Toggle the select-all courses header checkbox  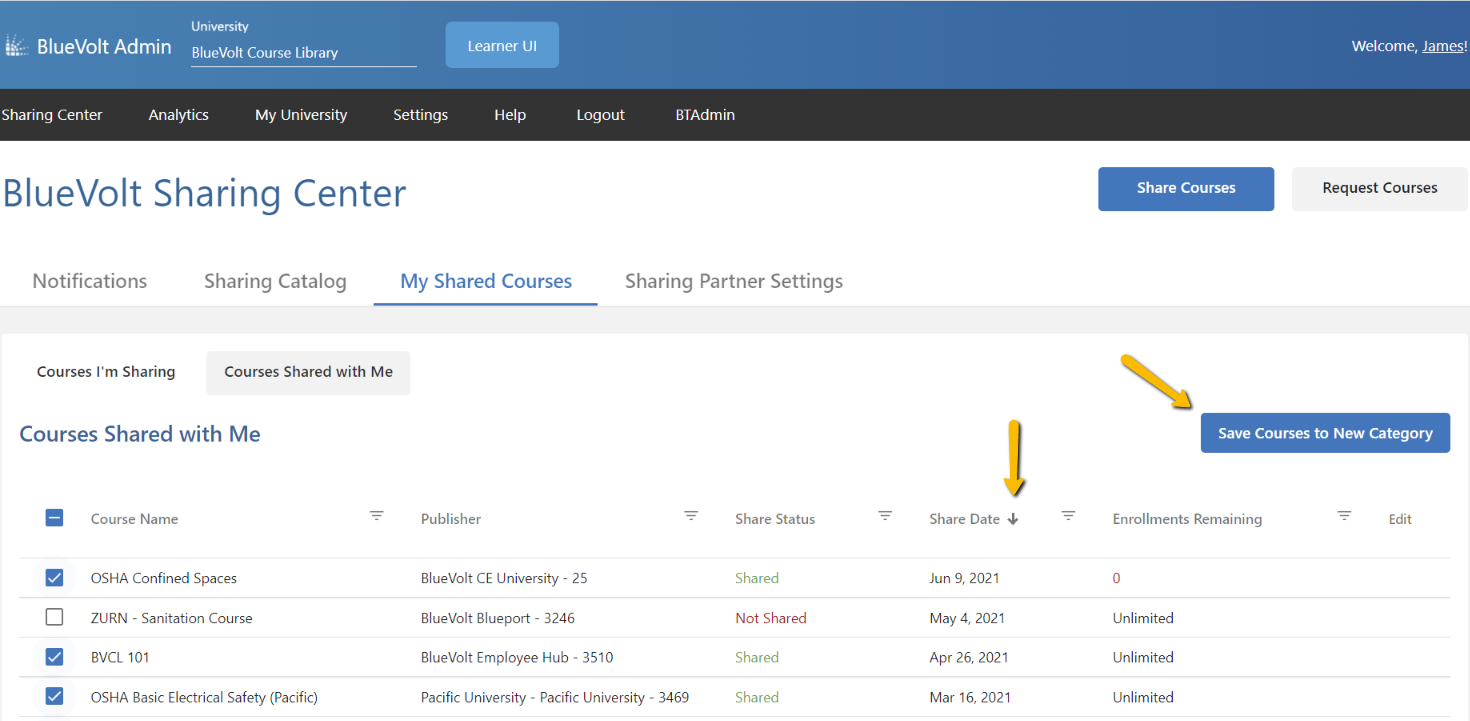pos(55,518)
